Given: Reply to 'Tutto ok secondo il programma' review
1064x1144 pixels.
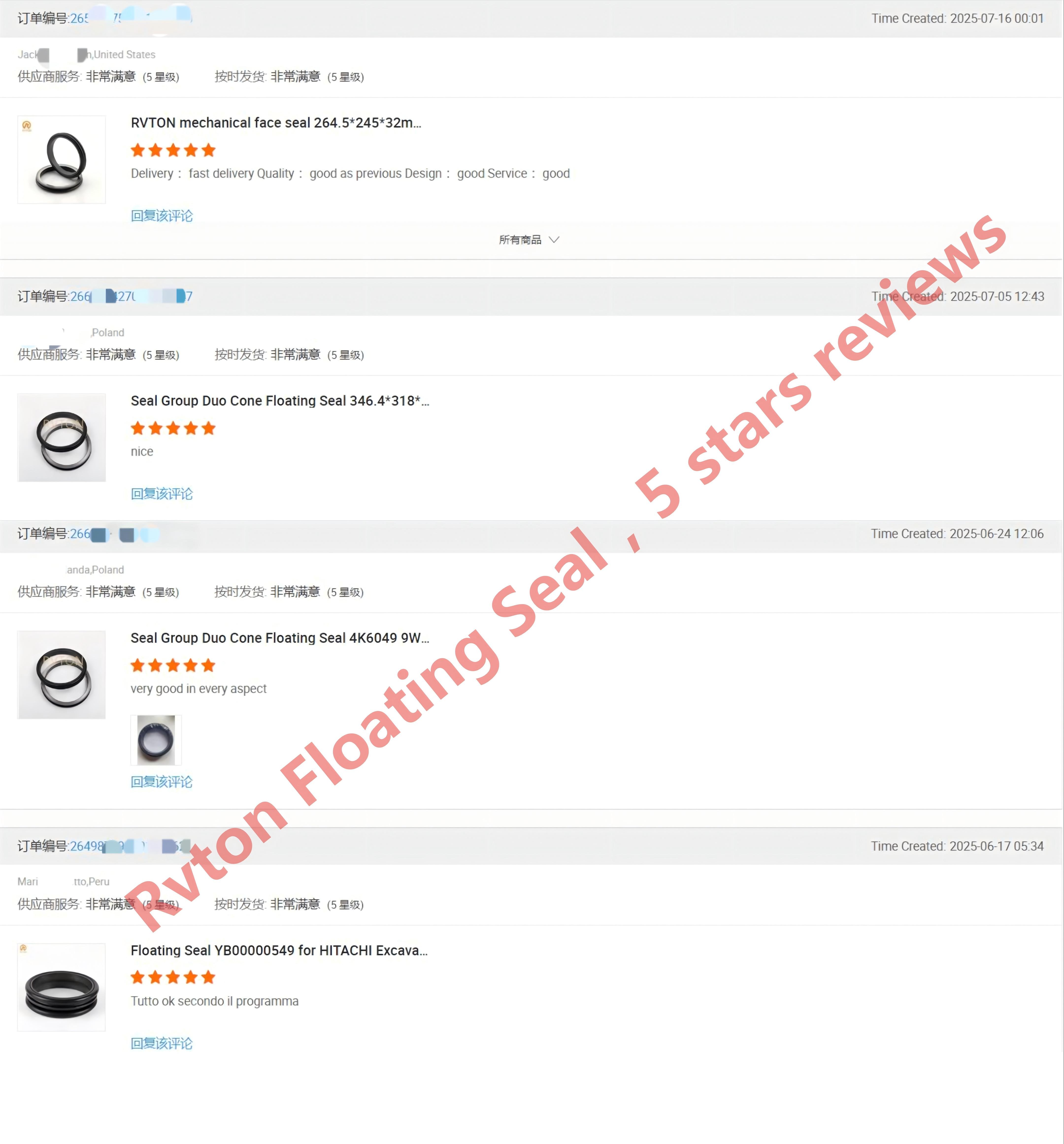Looking at the screenshot, I should tap(162, 1043).
